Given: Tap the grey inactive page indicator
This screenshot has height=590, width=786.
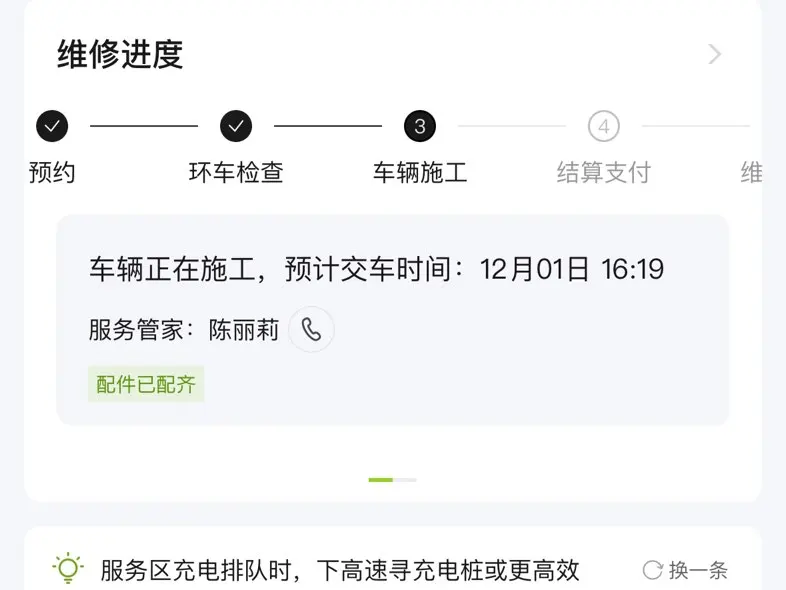Looking at the screenshot, I should pos(405,480).
